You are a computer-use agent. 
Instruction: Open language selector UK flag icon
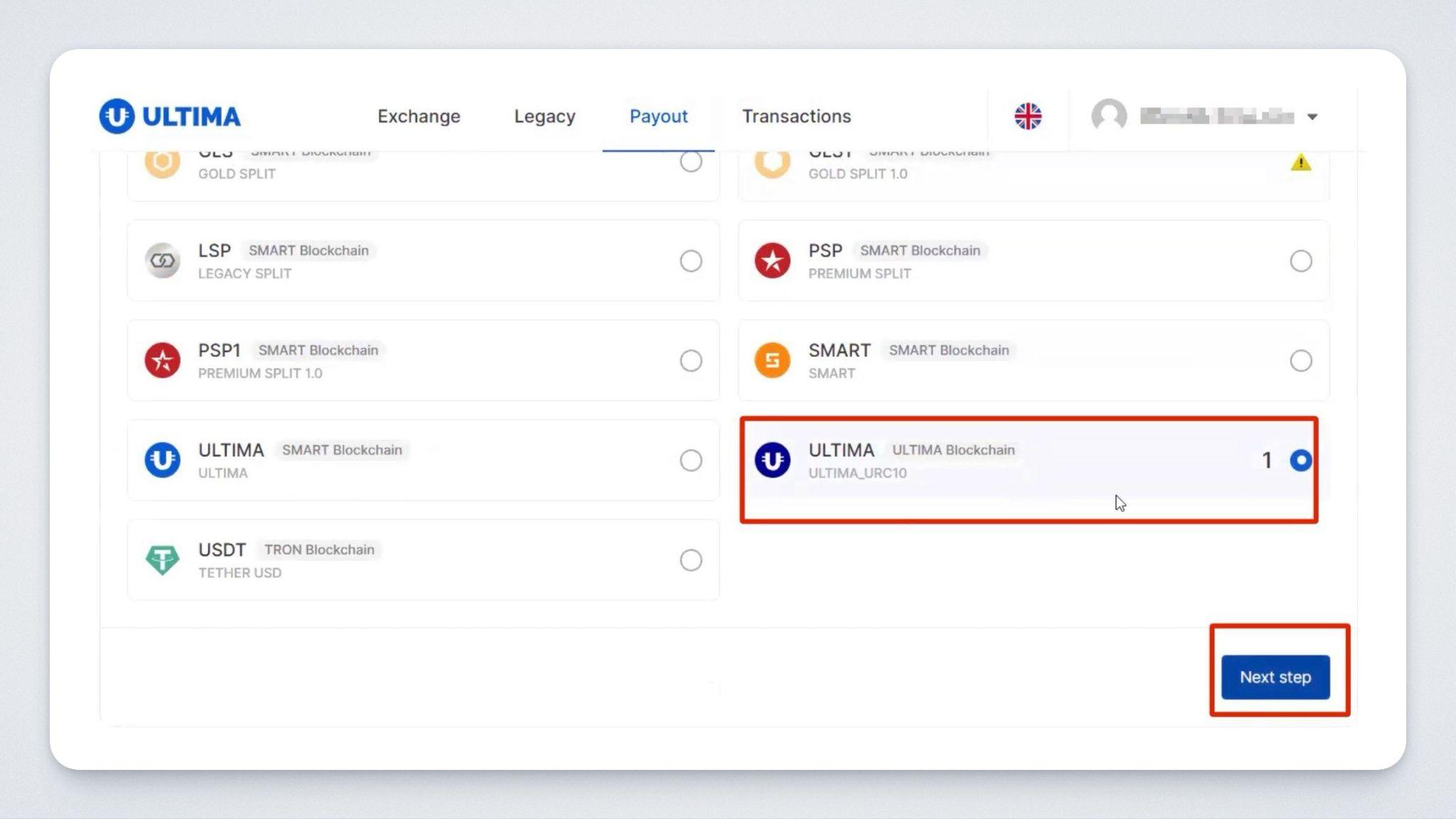tap(1027, 116)
